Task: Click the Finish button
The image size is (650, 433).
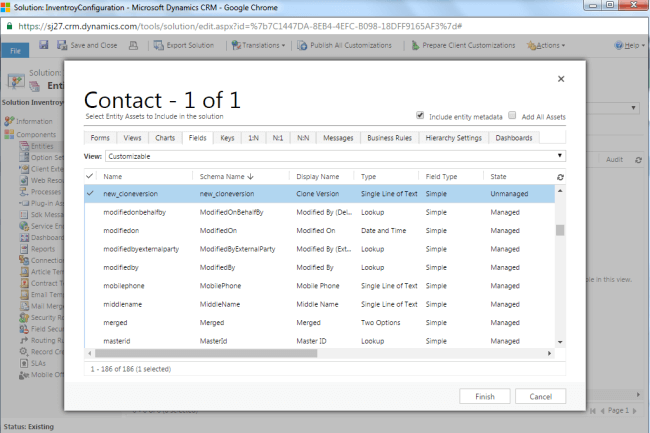Action: (x=485, y=397)
